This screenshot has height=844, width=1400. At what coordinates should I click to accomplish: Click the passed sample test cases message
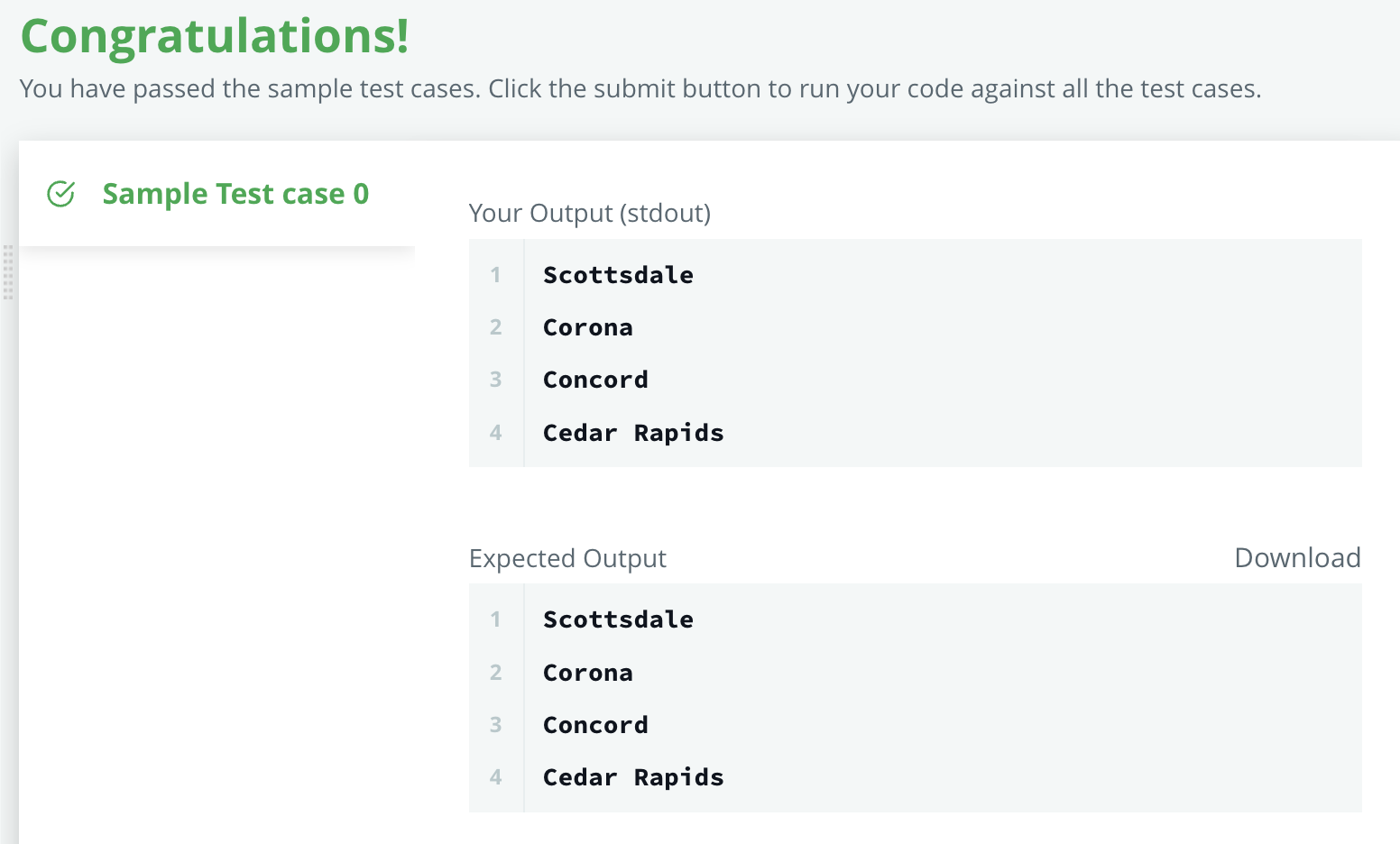(640, 88)
